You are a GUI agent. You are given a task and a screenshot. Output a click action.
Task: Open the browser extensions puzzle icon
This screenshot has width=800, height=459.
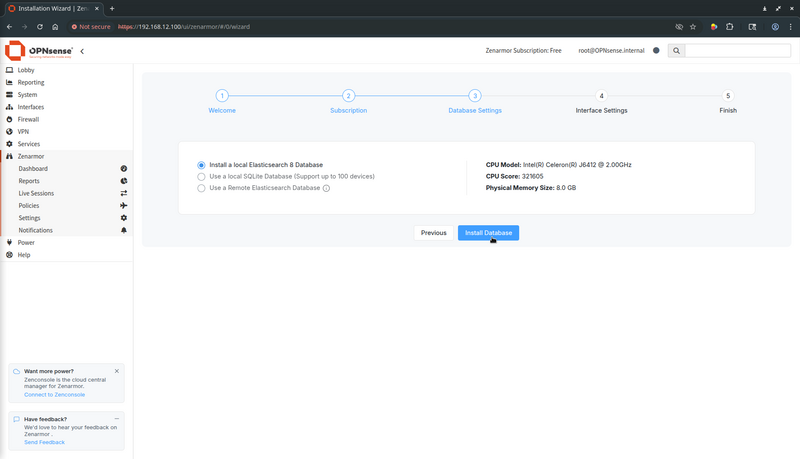coord(730,27)
